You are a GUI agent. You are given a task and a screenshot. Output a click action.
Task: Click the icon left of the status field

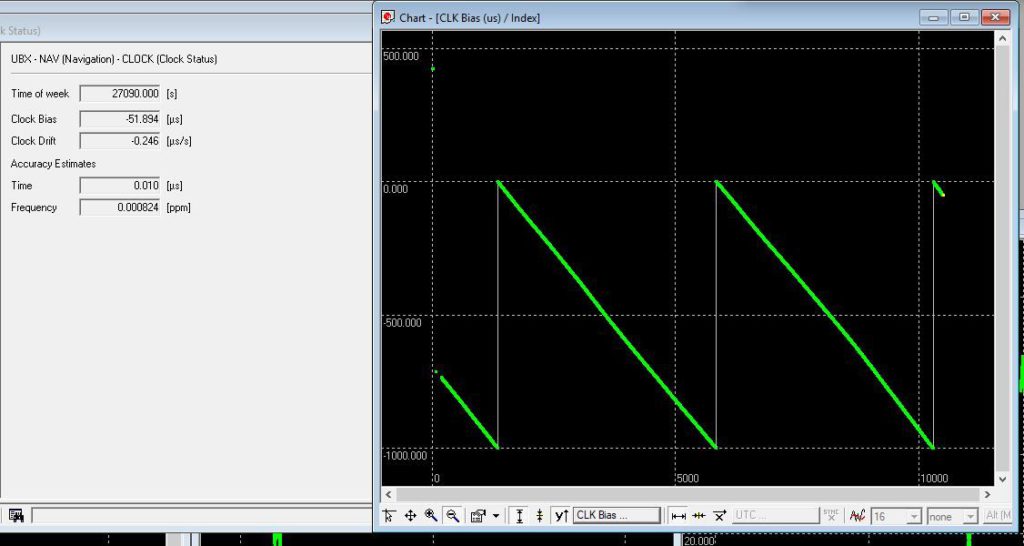pos(16,515)
